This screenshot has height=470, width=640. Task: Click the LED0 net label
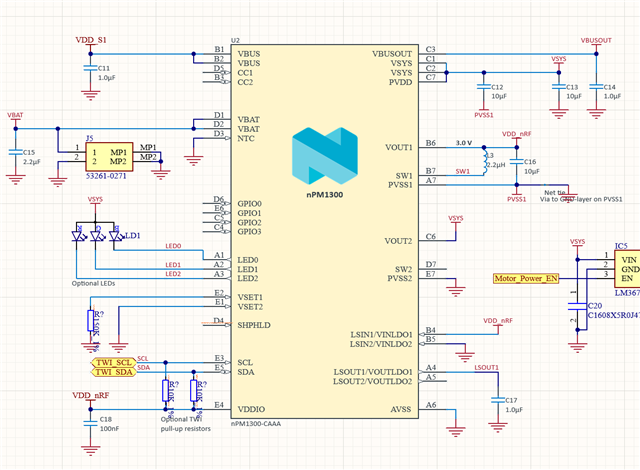[x=173, y=246]
